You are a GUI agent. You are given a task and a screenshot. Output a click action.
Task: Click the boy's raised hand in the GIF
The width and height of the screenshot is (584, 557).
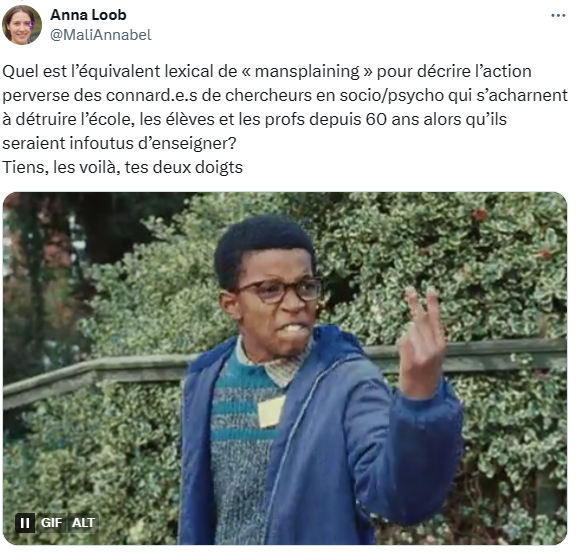[422, 341]
